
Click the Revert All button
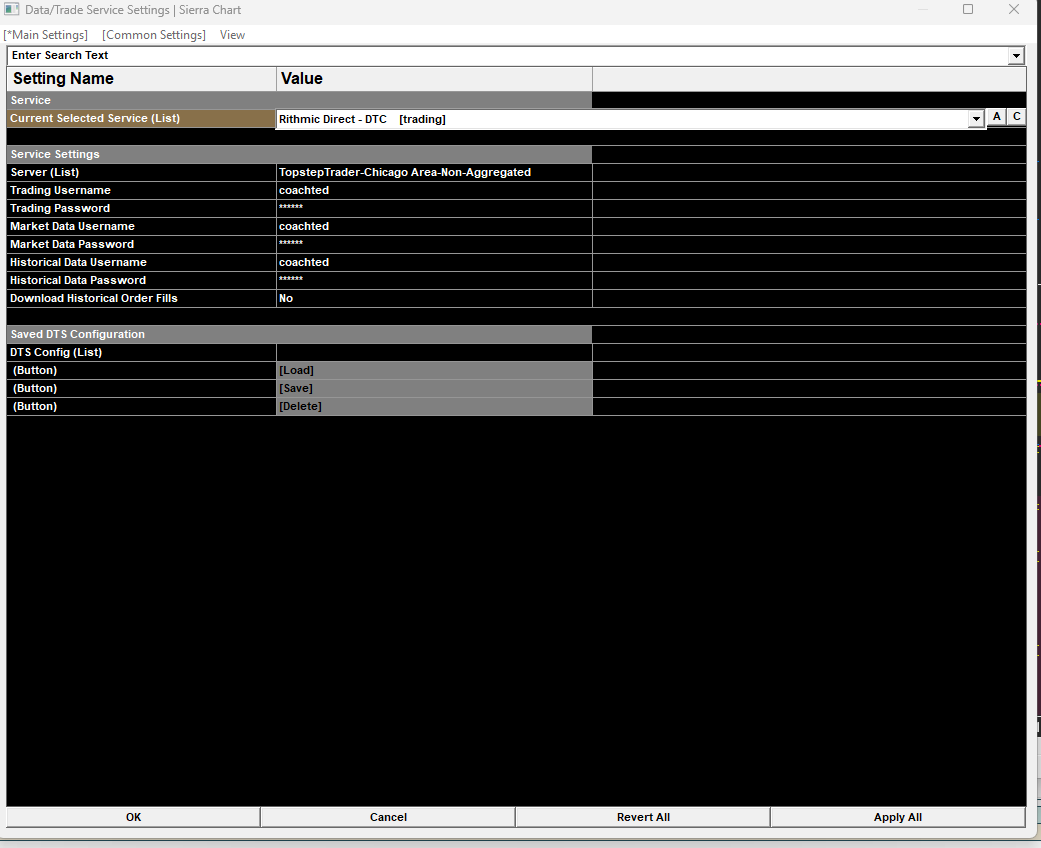tap(643, 817)
